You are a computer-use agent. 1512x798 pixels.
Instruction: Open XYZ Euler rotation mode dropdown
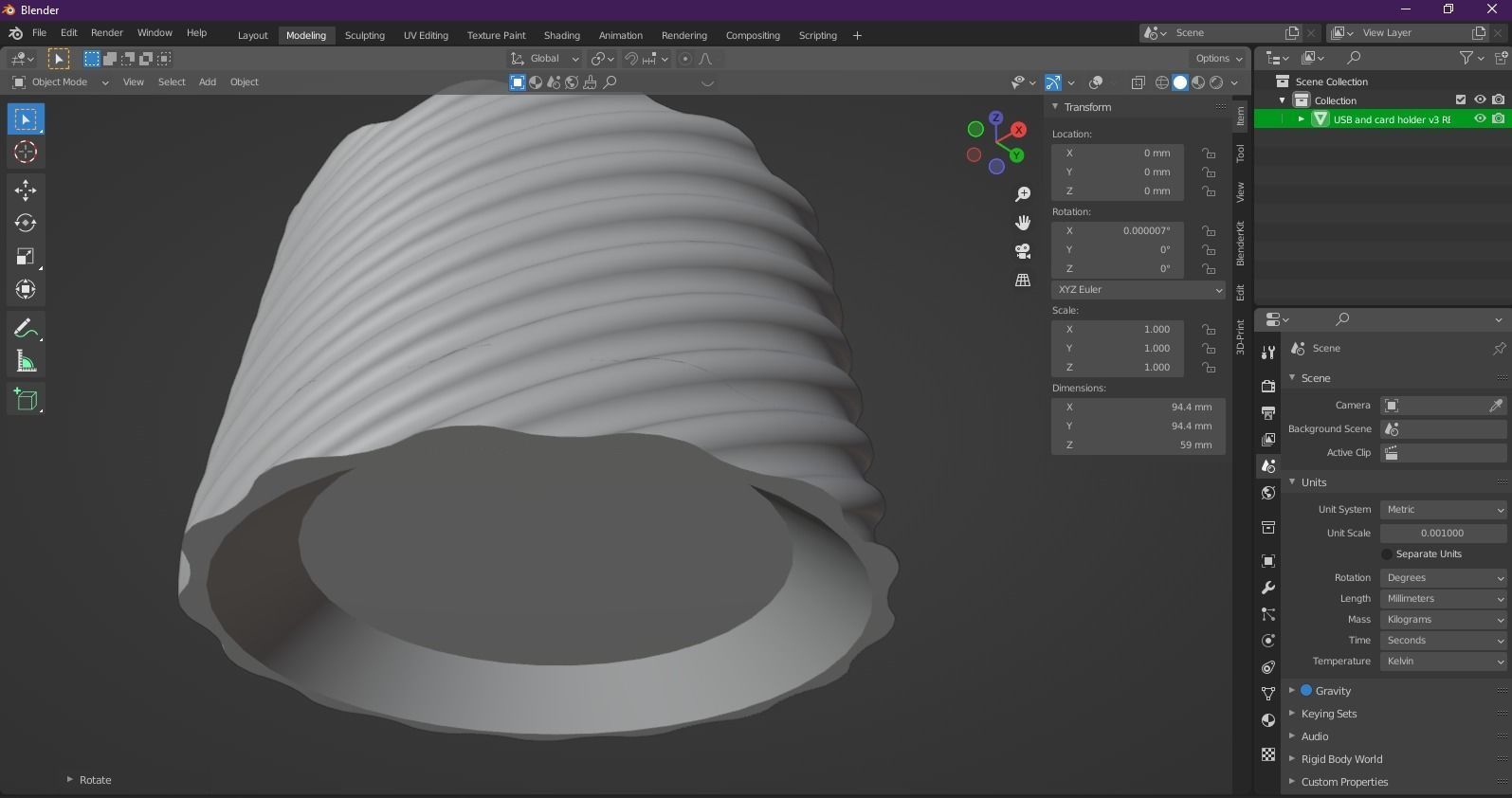(1139, 290)
